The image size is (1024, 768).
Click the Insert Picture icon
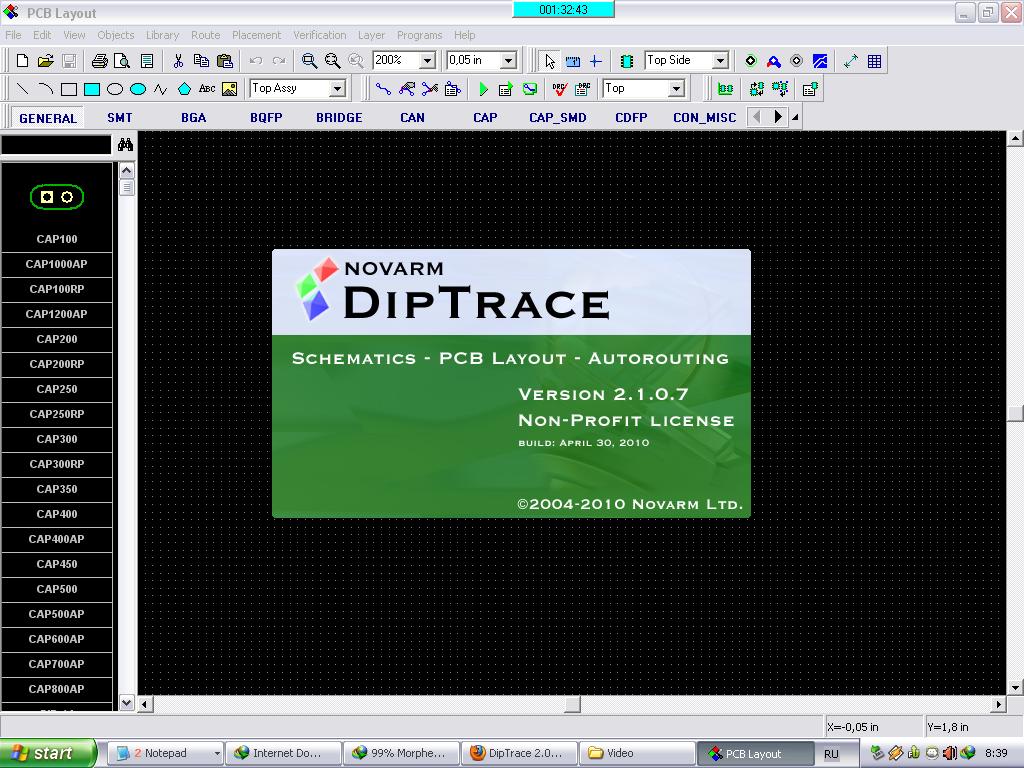(x=230, y=89)
